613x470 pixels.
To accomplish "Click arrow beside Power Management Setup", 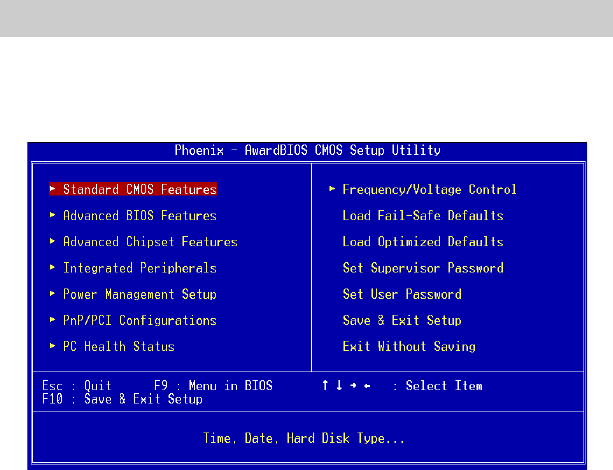I will click(x=52, y=293).
